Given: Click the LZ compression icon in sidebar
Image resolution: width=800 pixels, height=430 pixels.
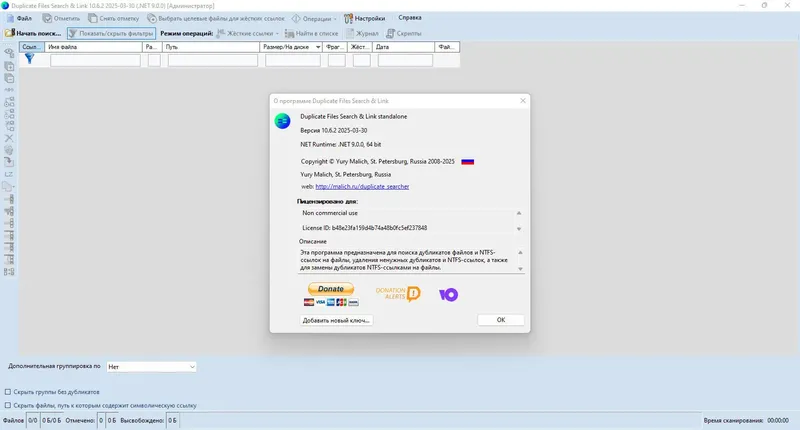Looking at the screenshot, I should pos(9,174).
